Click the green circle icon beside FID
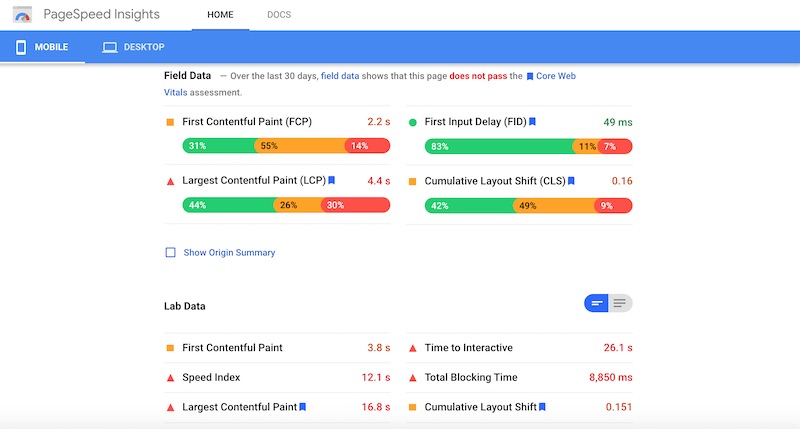This screenshot has height=429, width=800. pos(413,122)
